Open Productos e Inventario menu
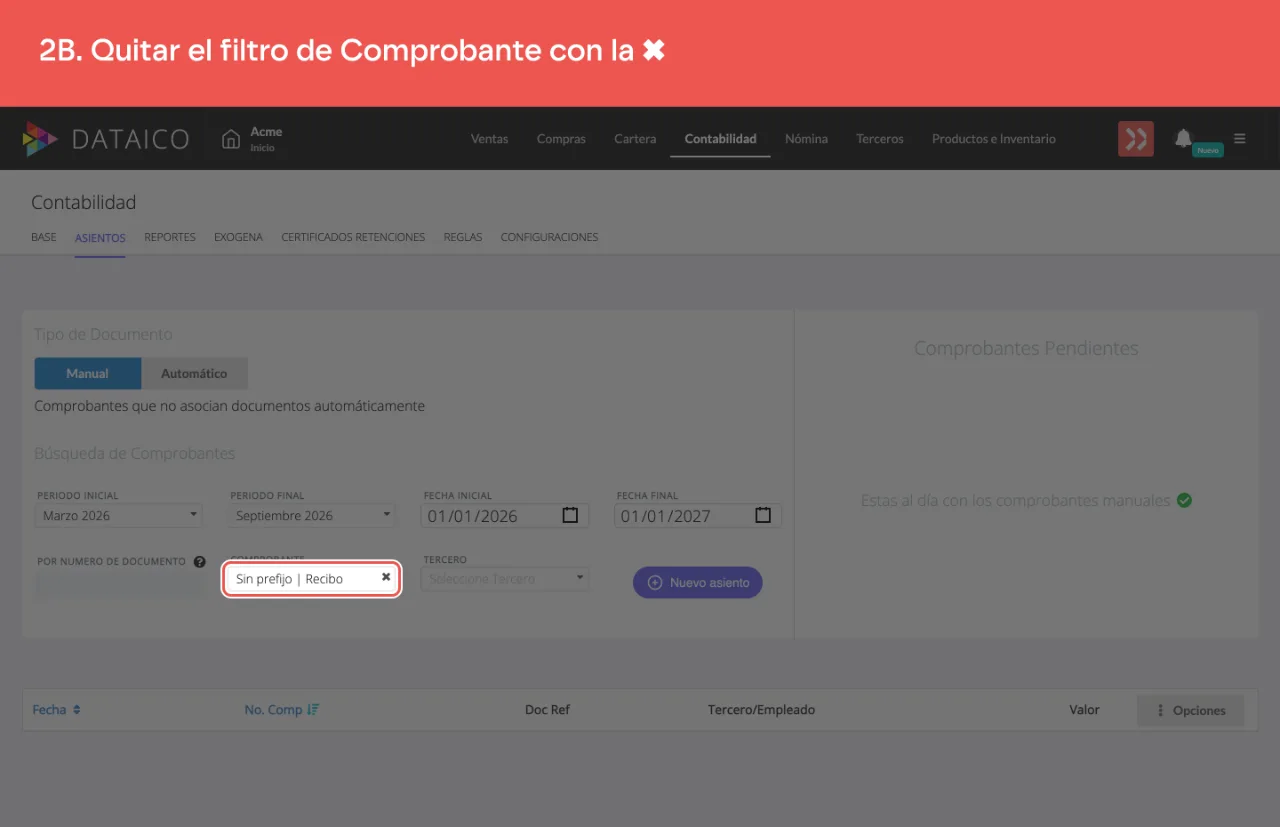The width and height of the screenshot is (1280, 827). [994, 139]
